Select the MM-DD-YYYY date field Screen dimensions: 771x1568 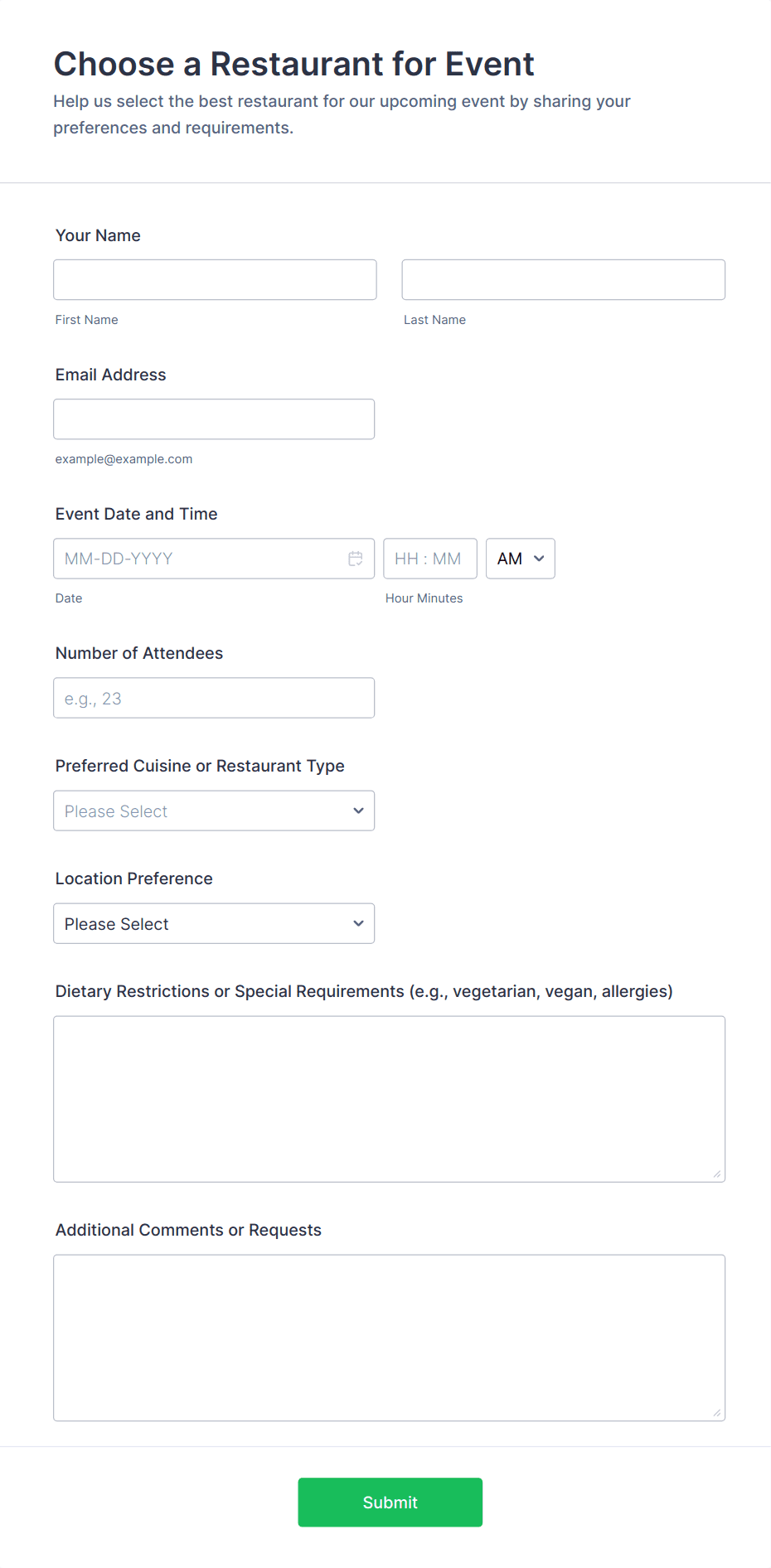pos(199,559)
